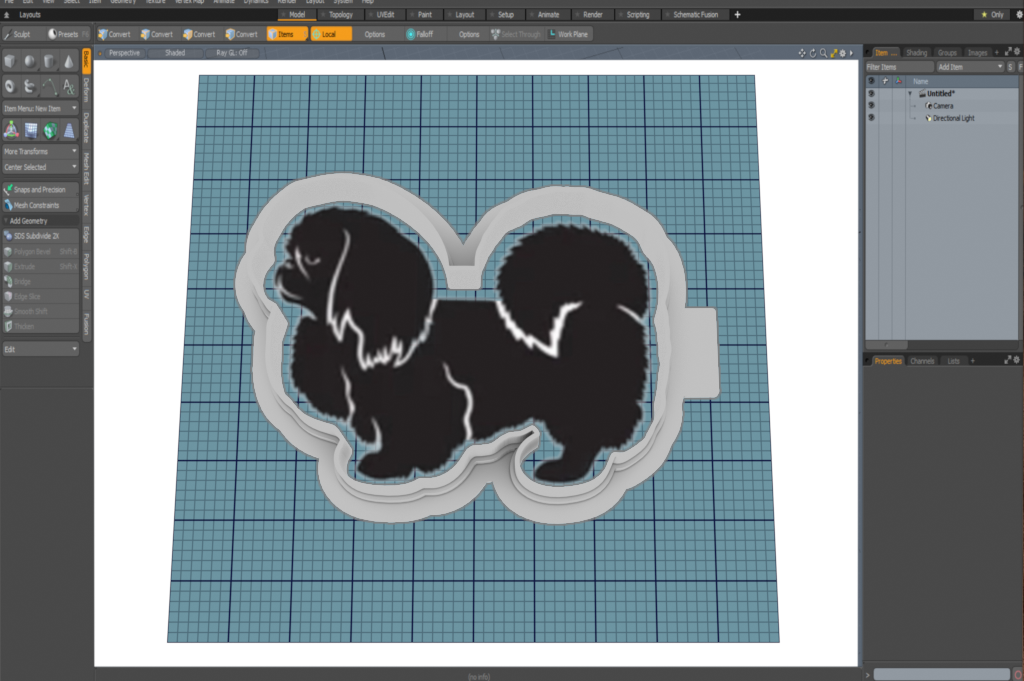This screenshot has width=1024, height=681.
Task: Switch to the Schematic Fusion layout tab
Action: click(694, 14)
